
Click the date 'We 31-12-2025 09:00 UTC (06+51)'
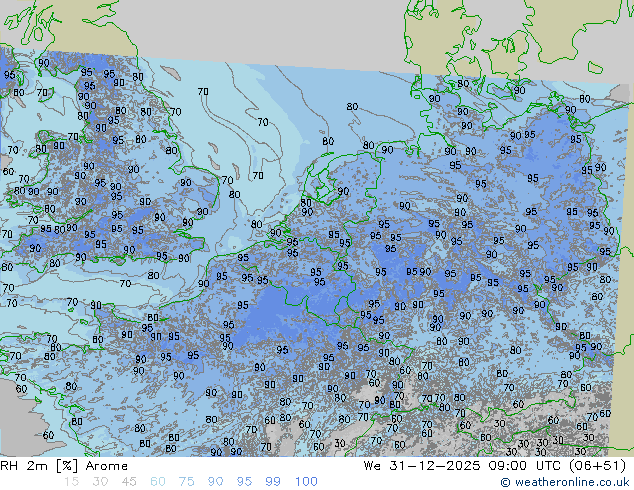(x=495, y=466)
